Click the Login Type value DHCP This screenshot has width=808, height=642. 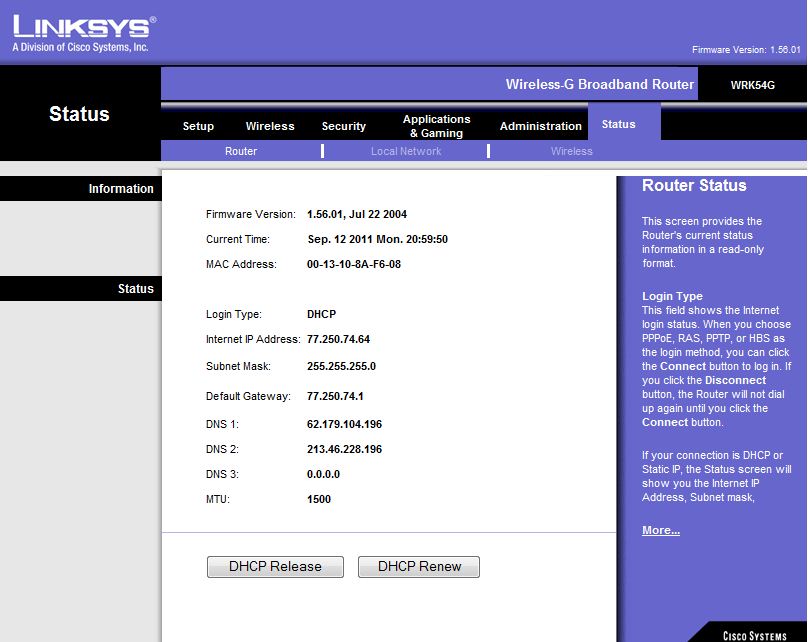pos(322,314)
